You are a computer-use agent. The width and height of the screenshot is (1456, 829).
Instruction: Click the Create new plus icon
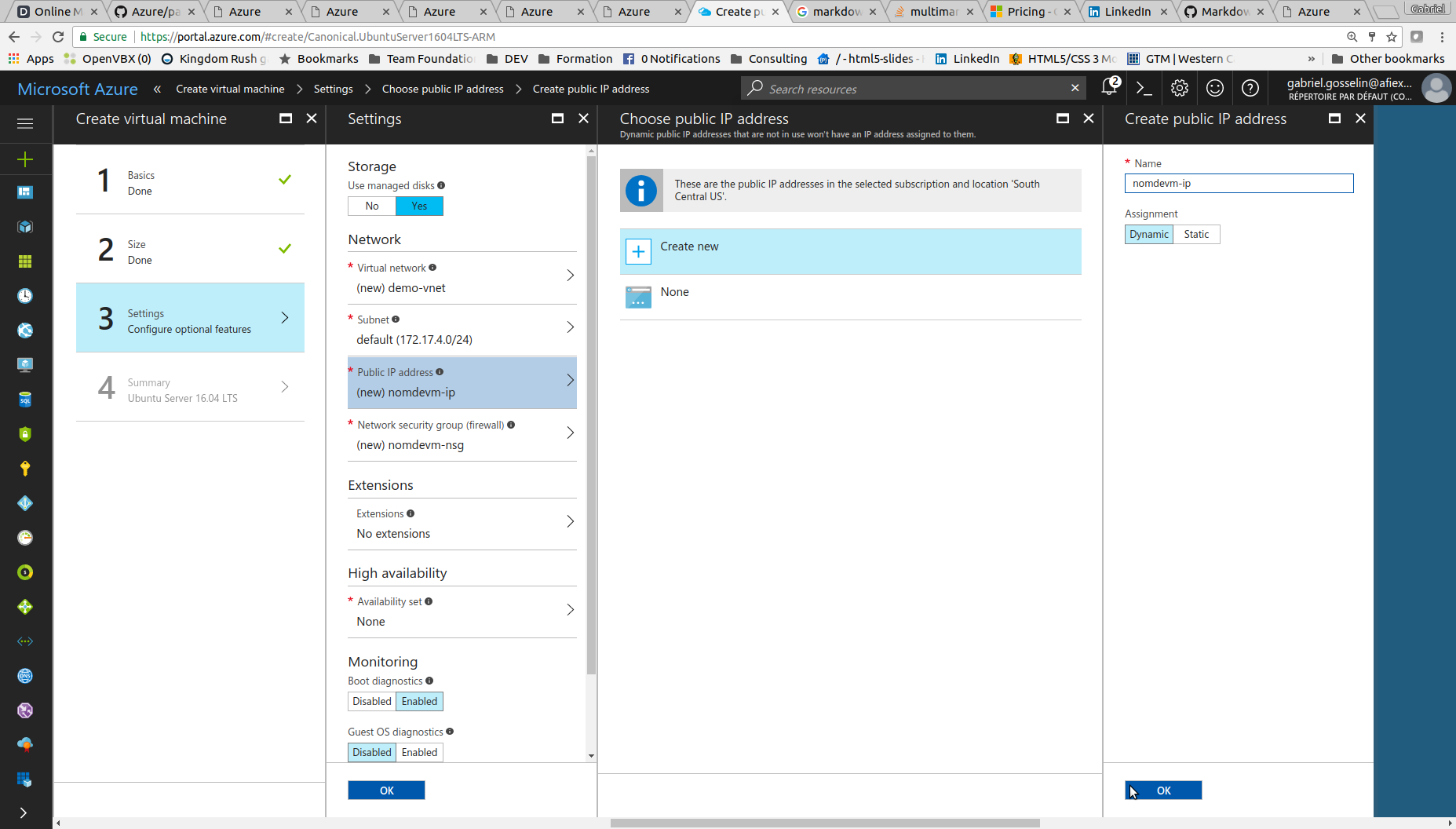pos(638,251)
